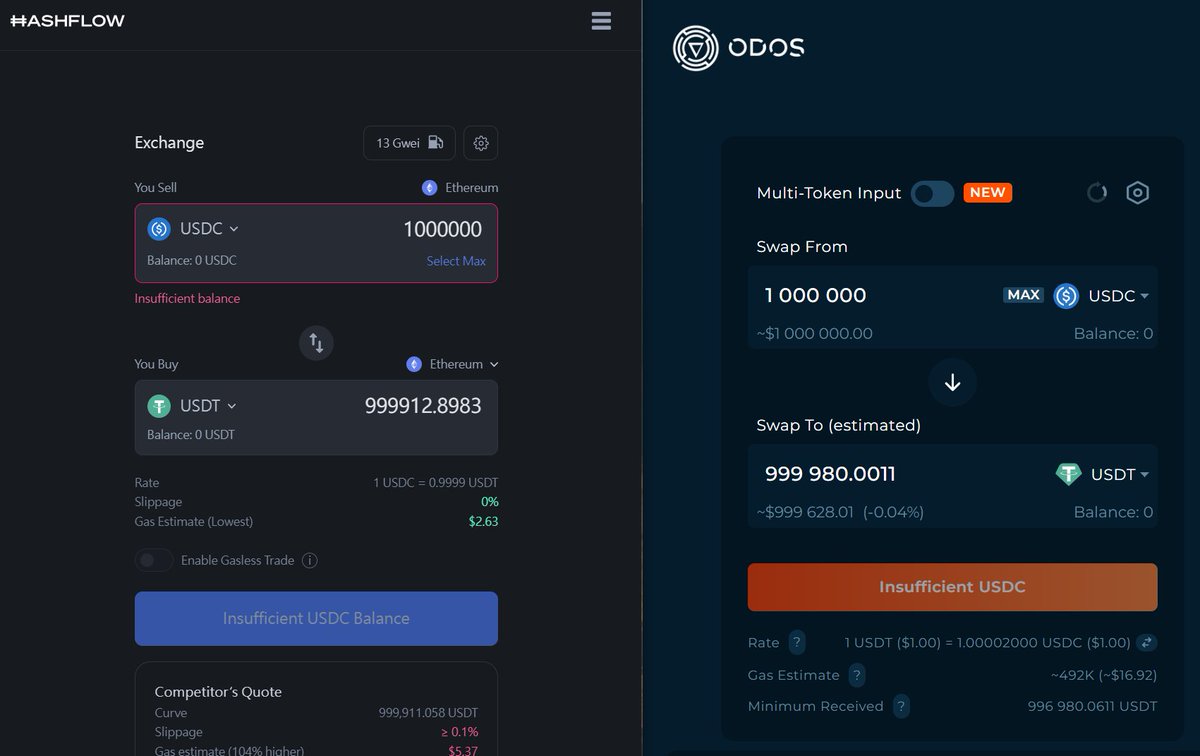1200x756 pixels.
Task: Toggle Enable Gasless Trade switch
Action: tap(154, 560)
